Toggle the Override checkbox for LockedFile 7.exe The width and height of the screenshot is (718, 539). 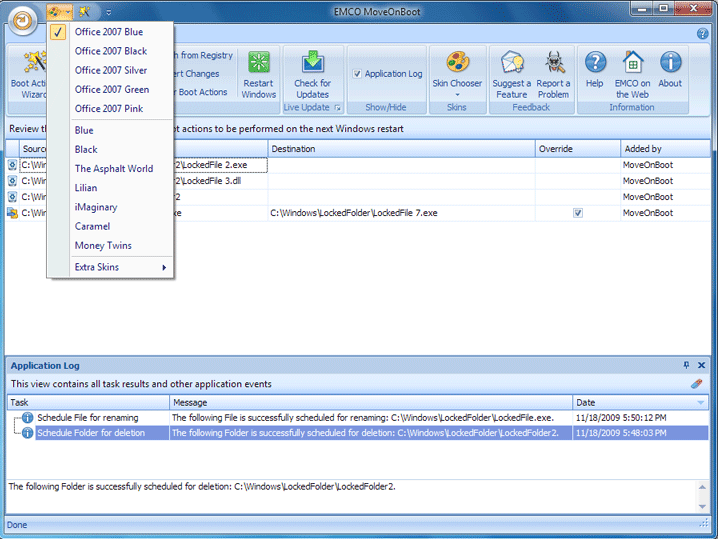point(578,213)
